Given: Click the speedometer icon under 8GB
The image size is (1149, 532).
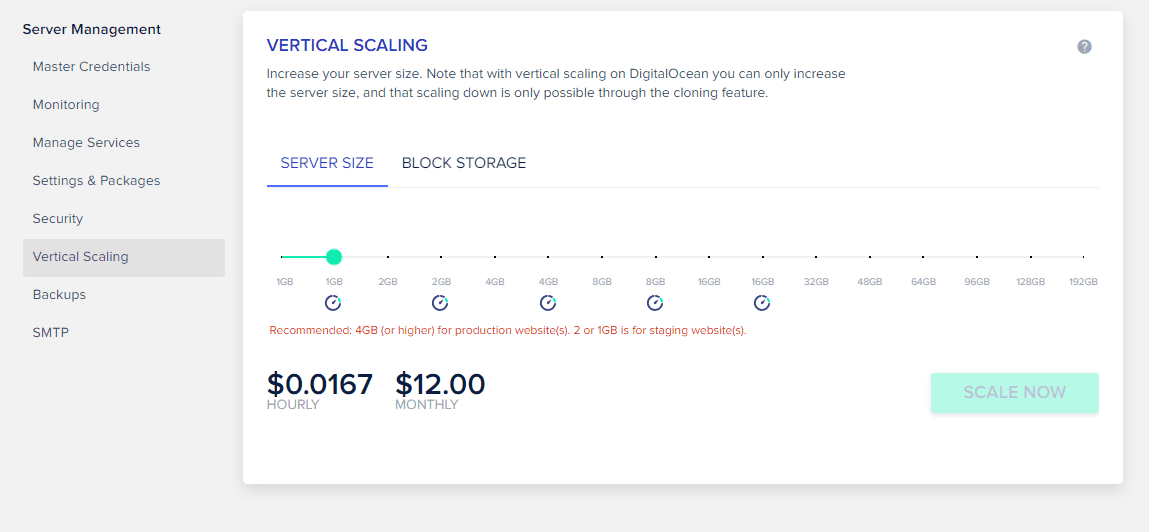Looking at the screenshot, I should pos(655,303).
